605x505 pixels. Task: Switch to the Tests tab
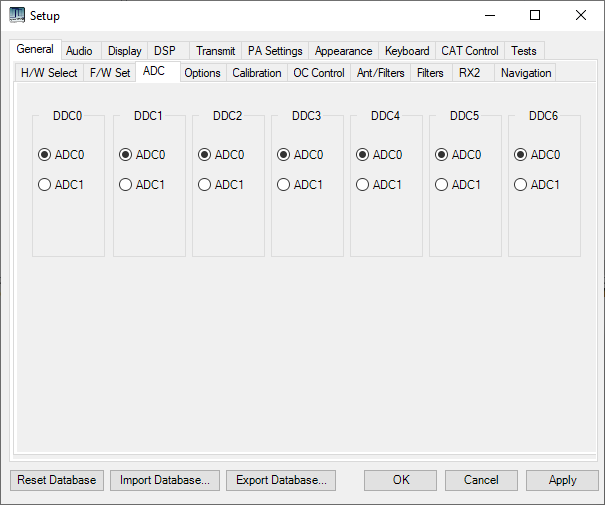coord(524,51)
